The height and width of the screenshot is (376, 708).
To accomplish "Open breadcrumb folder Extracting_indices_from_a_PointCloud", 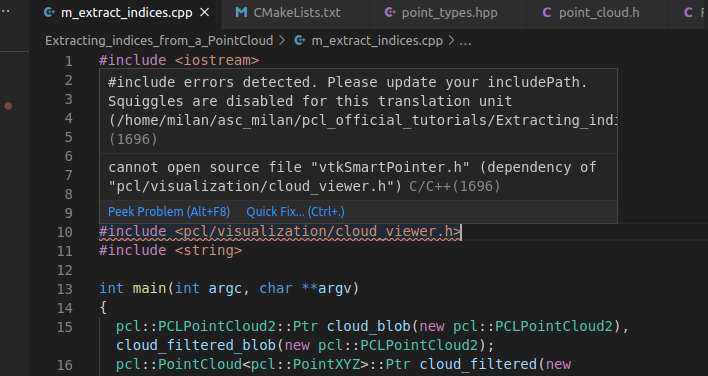I will 159,41.
